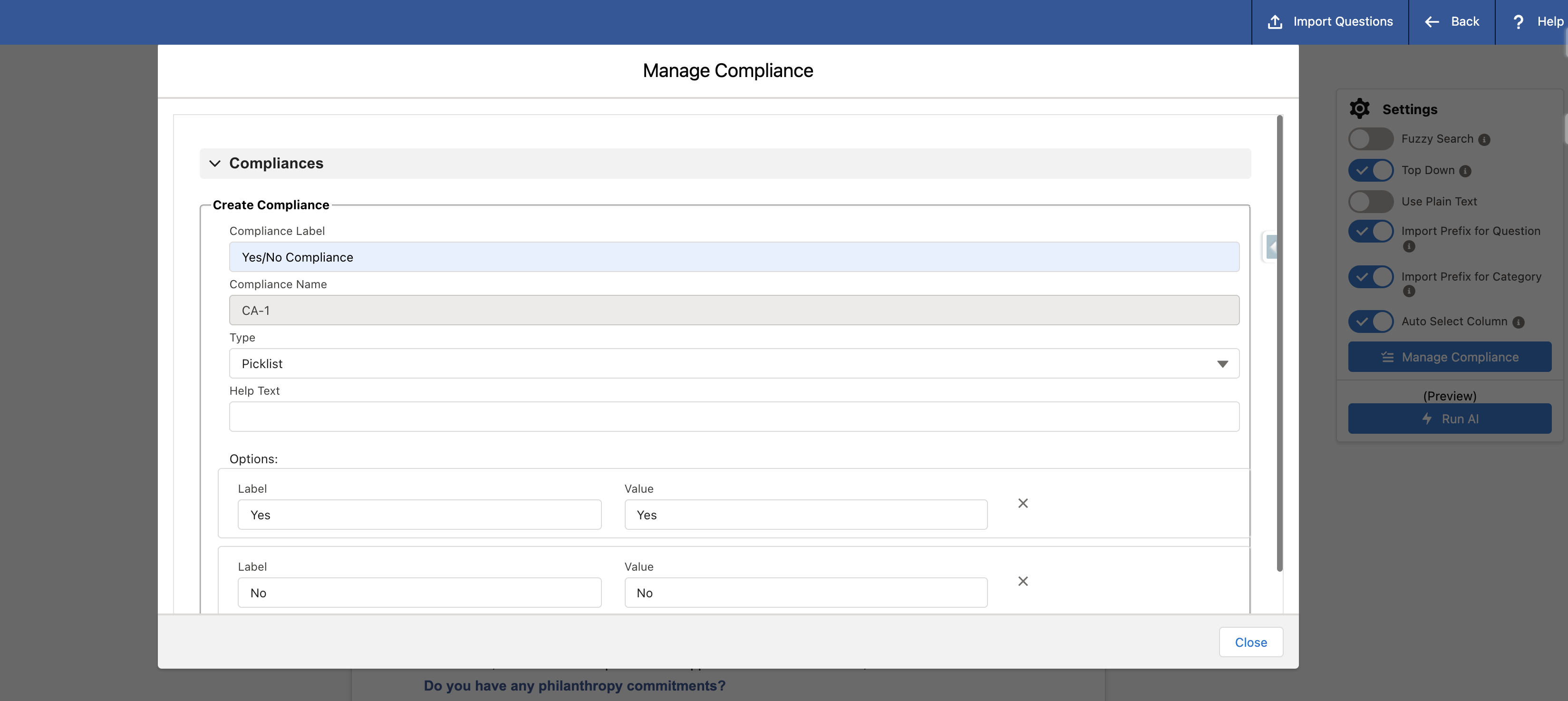Viewport: 1568px width, 701px height.
Task: Click the empty Help Text field
Action: pyautogui.click(x=734, y=417)
